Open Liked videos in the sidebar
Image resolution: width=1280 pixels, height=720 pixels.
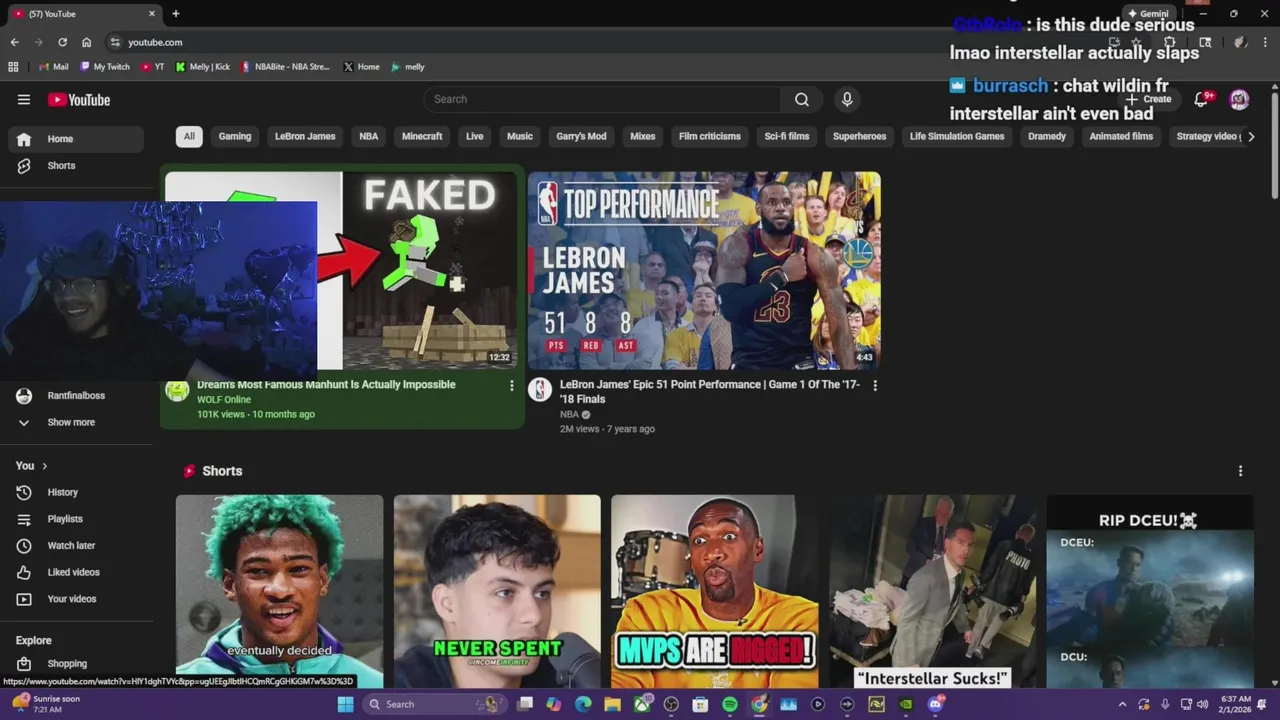[x=76, y=572]
